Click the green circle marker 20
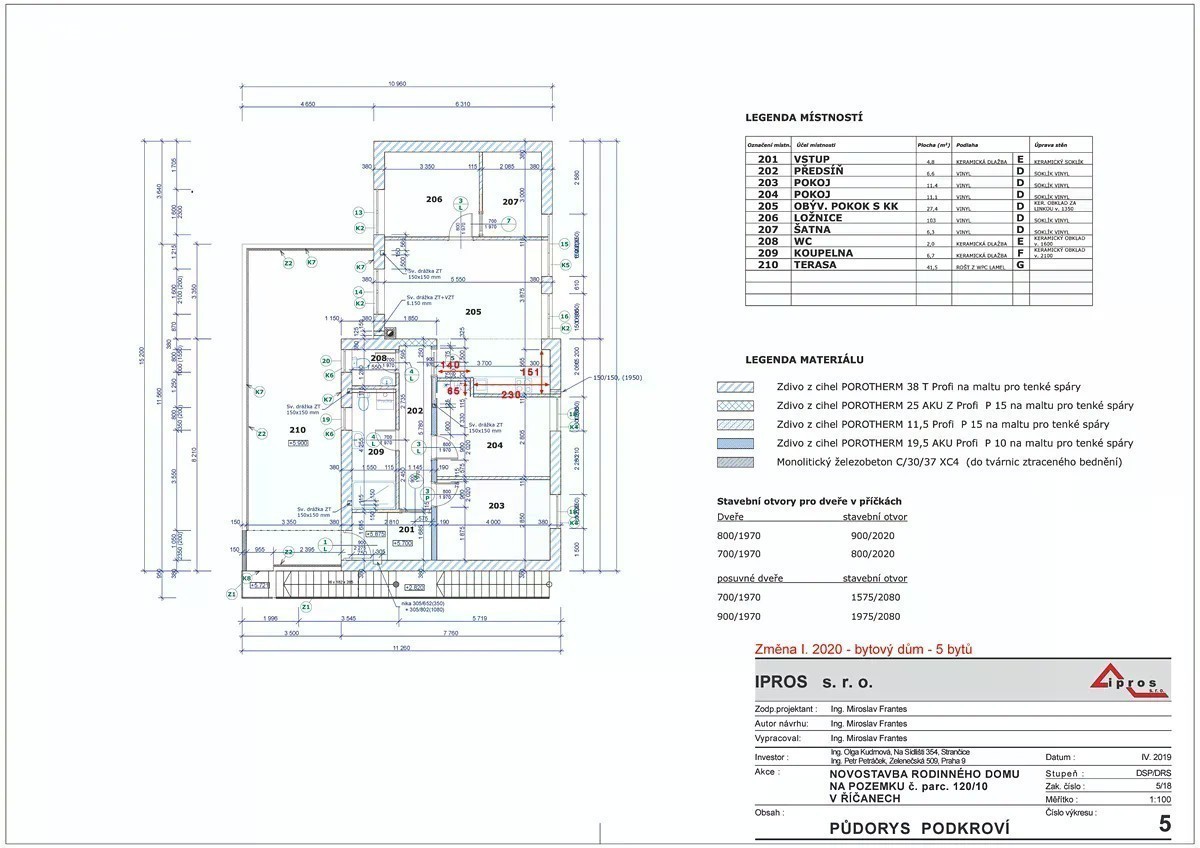This screenshot has height=848, width=1200. click(x=326, y=361)
